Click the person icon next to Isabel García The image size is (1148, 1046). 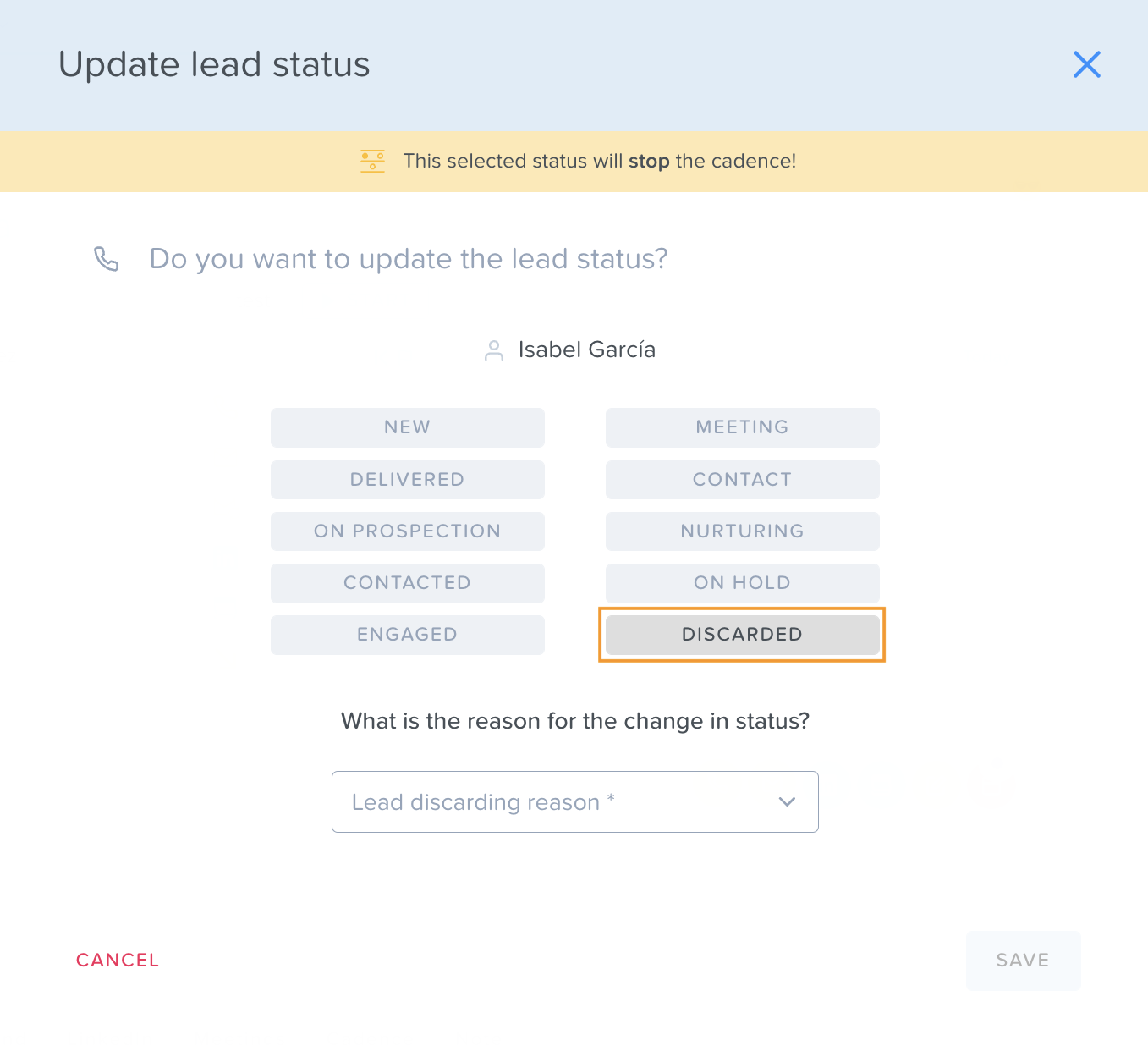point(494,350)
